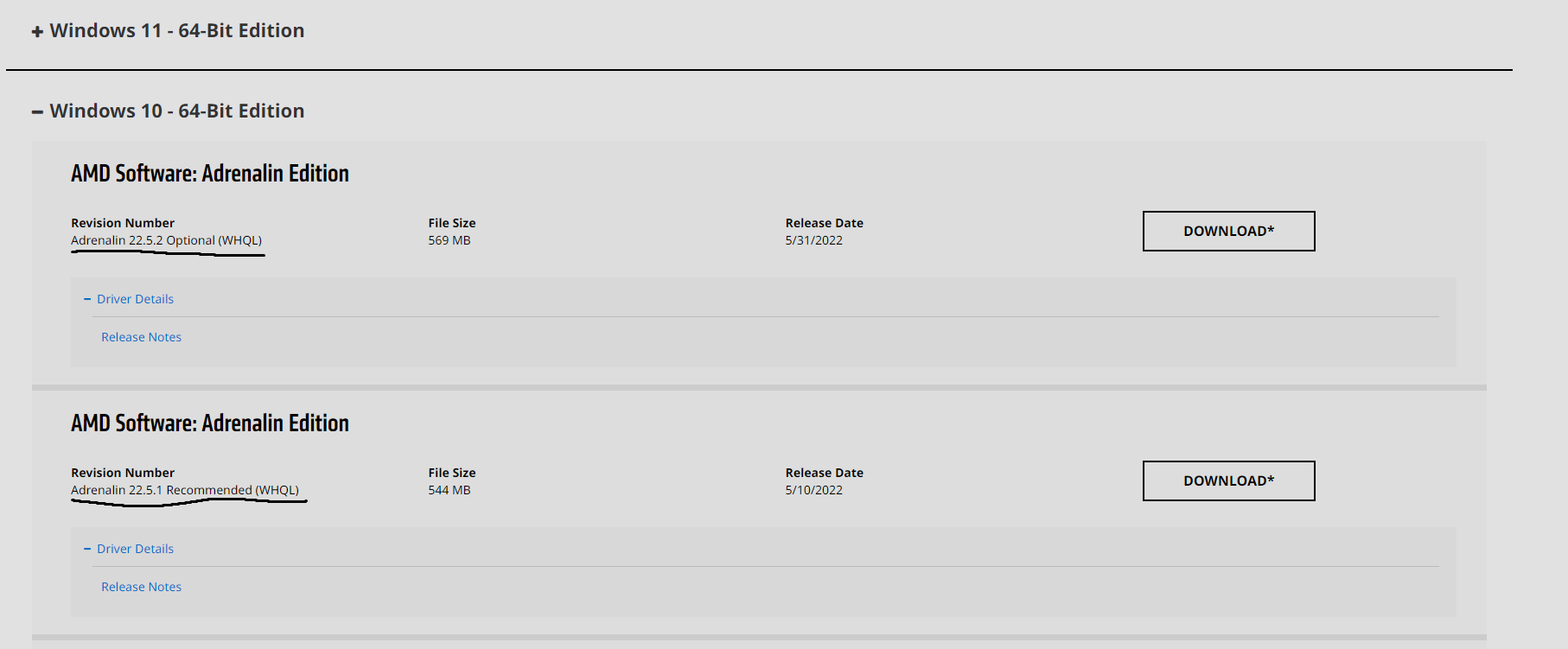Download Adrenalin 22.5.1 Recommended driver

tap(1228, 480)
